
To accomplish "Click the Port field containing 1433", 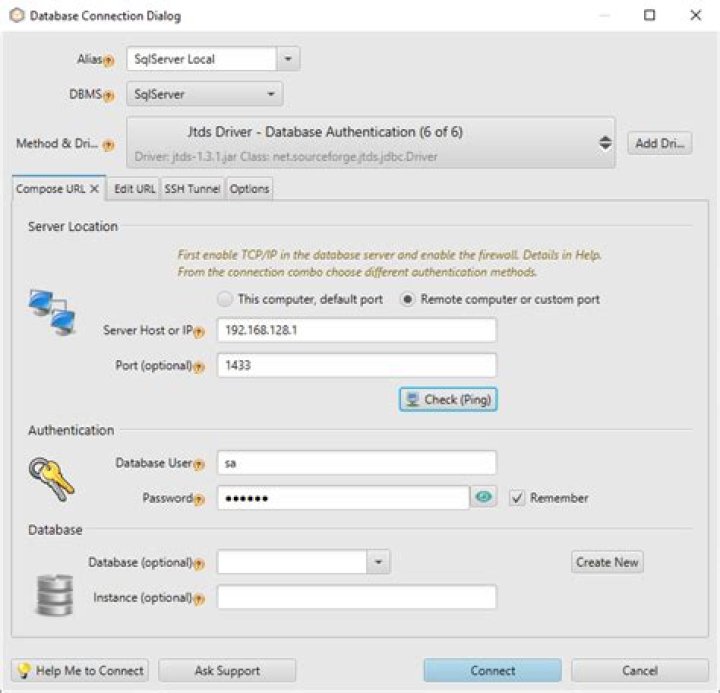I will (x=357, y=365).
